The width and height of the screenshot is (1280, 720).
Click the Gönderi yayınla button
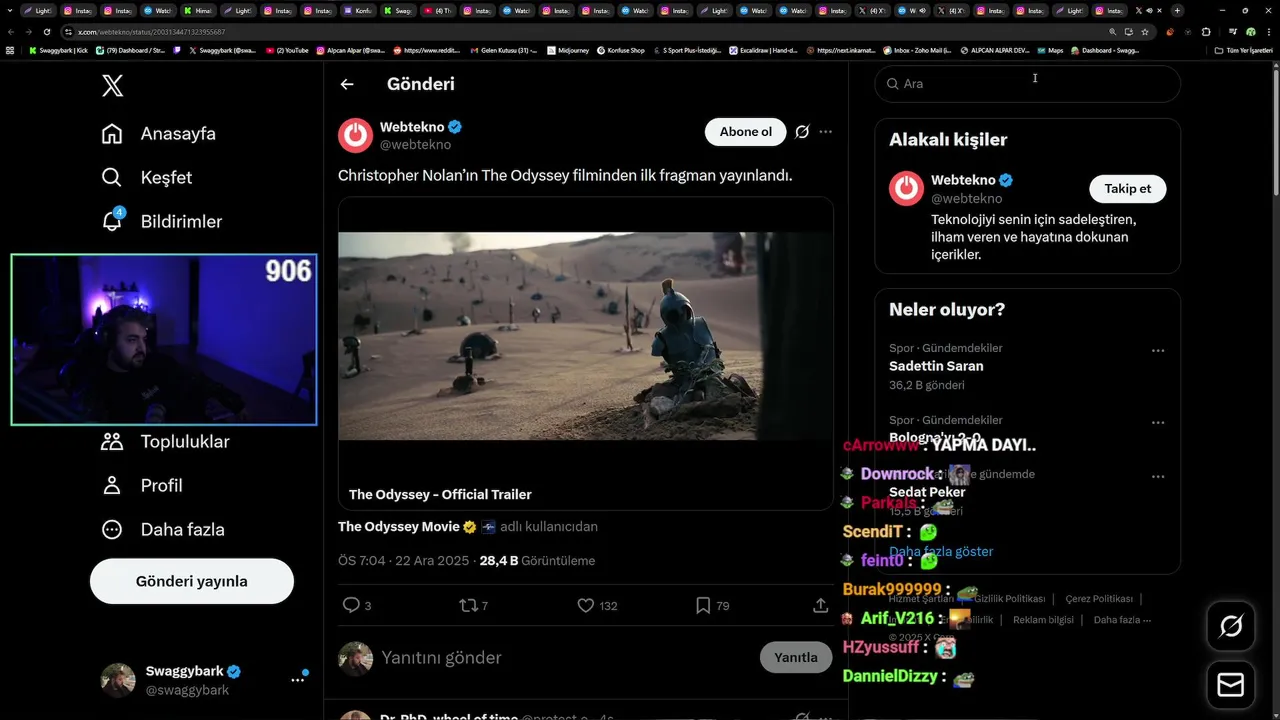(192, 581)
